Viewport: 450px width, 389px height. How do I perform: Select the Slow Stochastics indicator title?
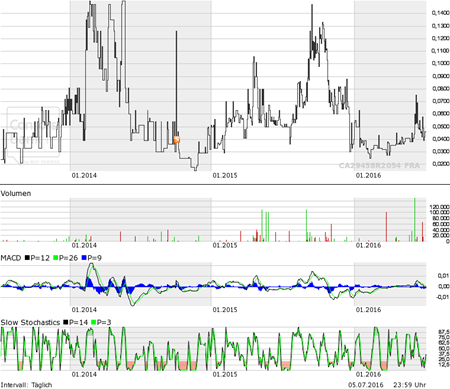30,322
